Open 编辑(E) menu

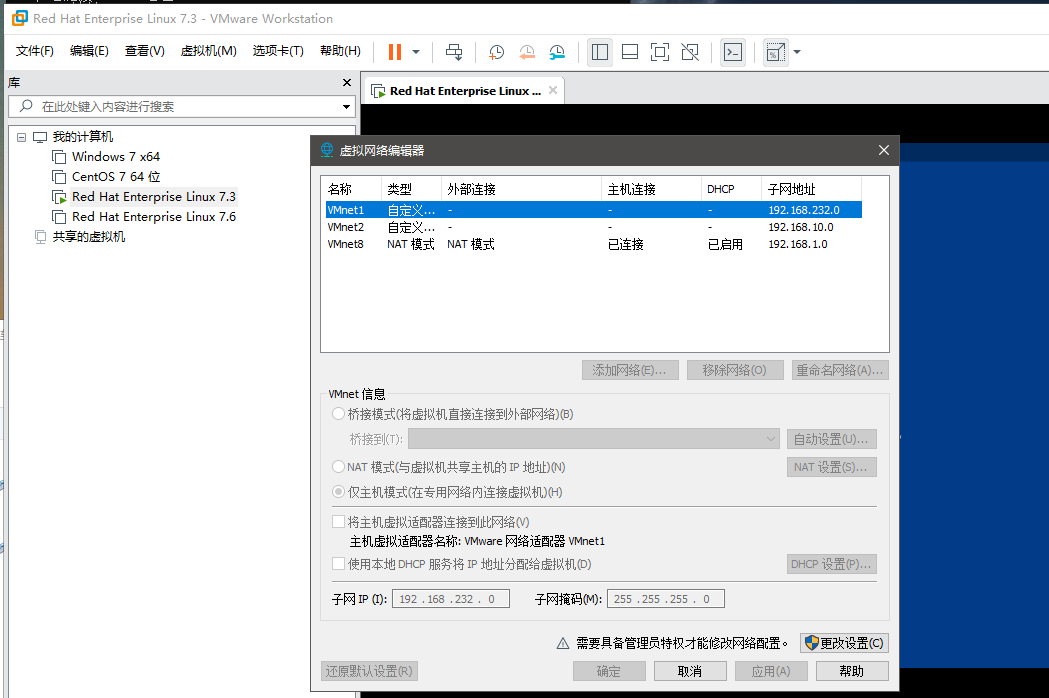tap(89, 51)
